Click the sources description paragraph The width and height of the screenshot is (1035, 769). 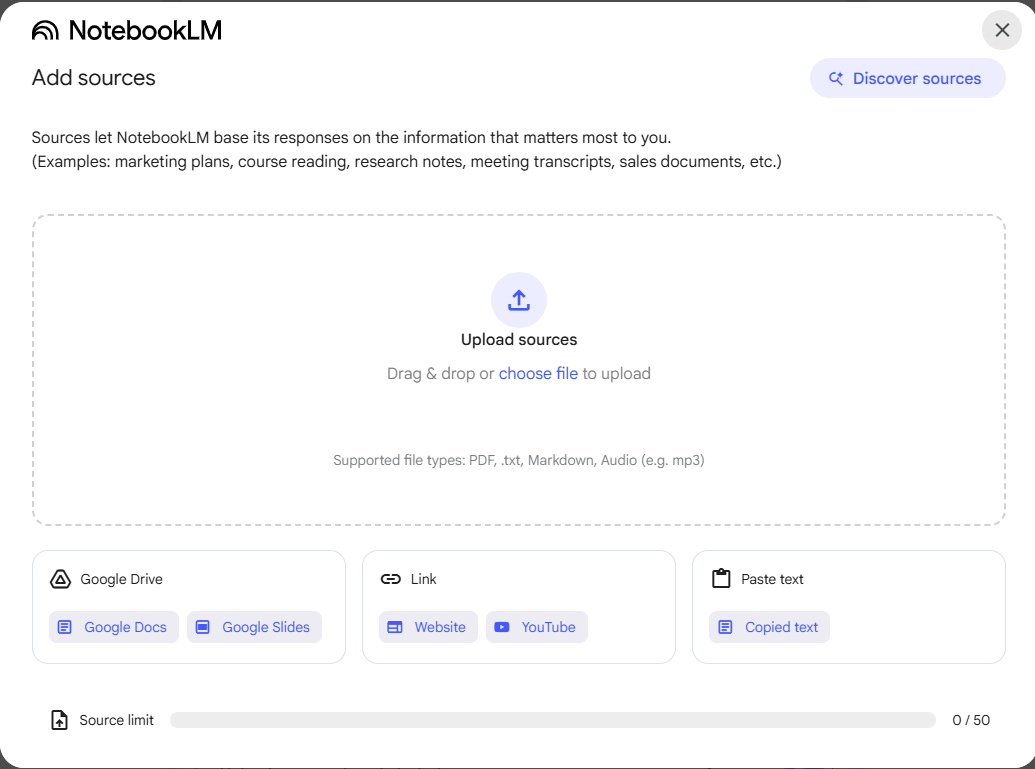407,150
